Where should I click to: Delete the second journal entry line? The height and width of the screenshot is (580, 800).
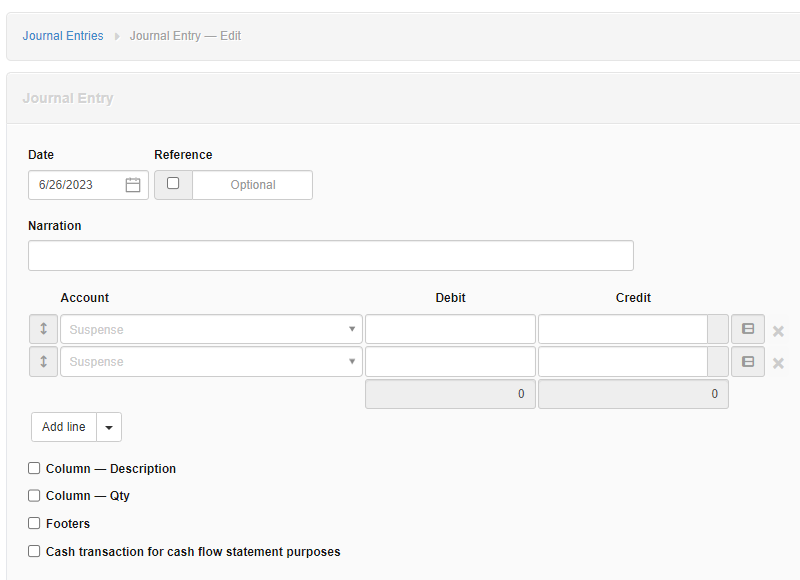[x=778, y=362]
